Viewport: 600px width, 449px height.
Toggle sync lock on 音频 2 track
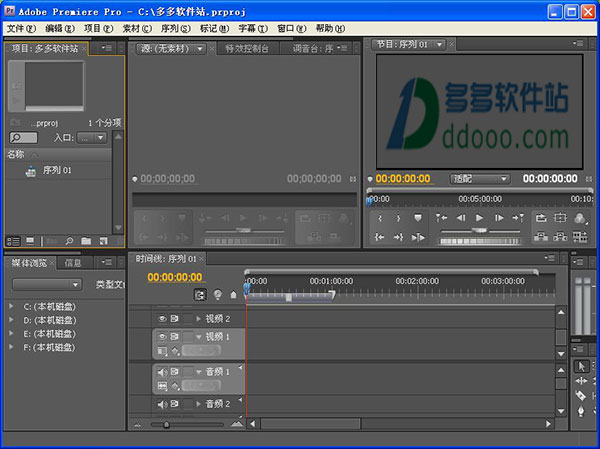coord(174,404)
